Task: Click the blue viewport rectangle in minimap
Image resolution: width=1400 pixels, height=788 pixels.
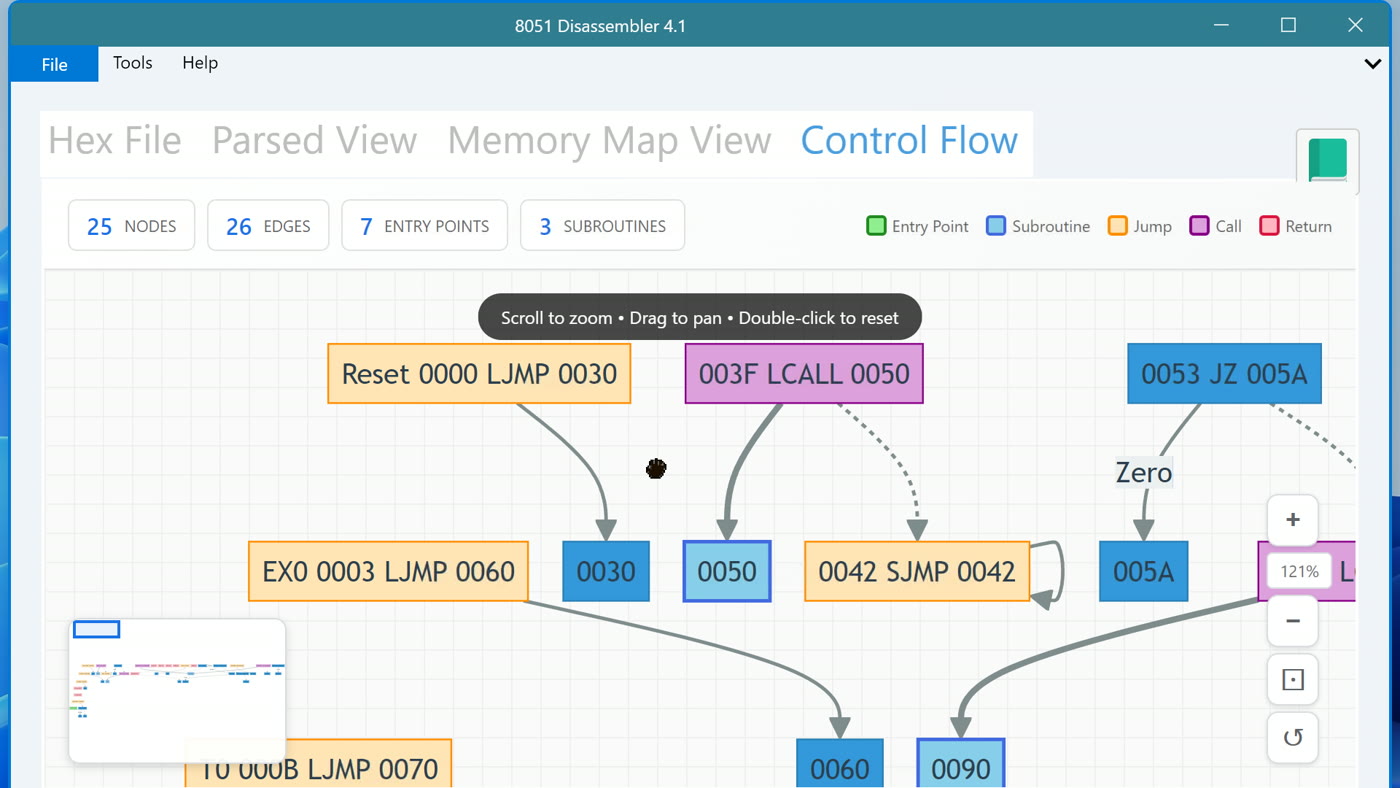Action: pos(97,629)
